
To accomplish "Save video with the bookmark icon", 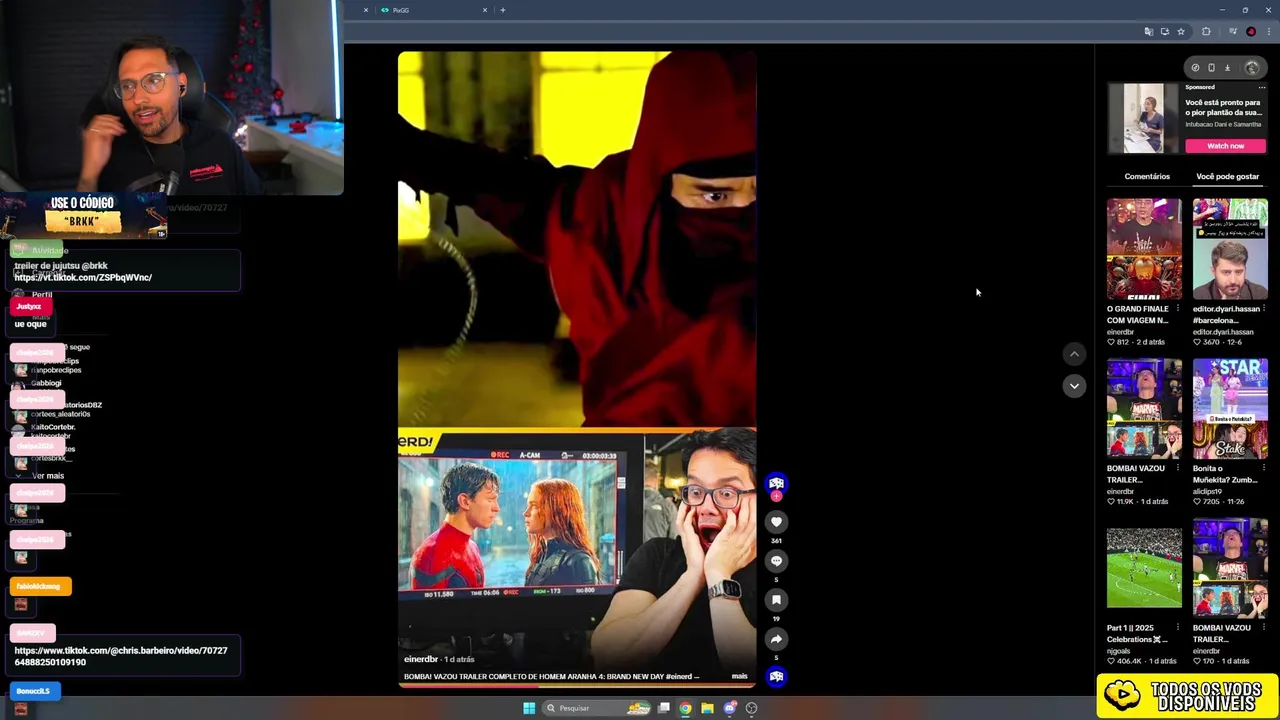I will [x=776, y=600].
